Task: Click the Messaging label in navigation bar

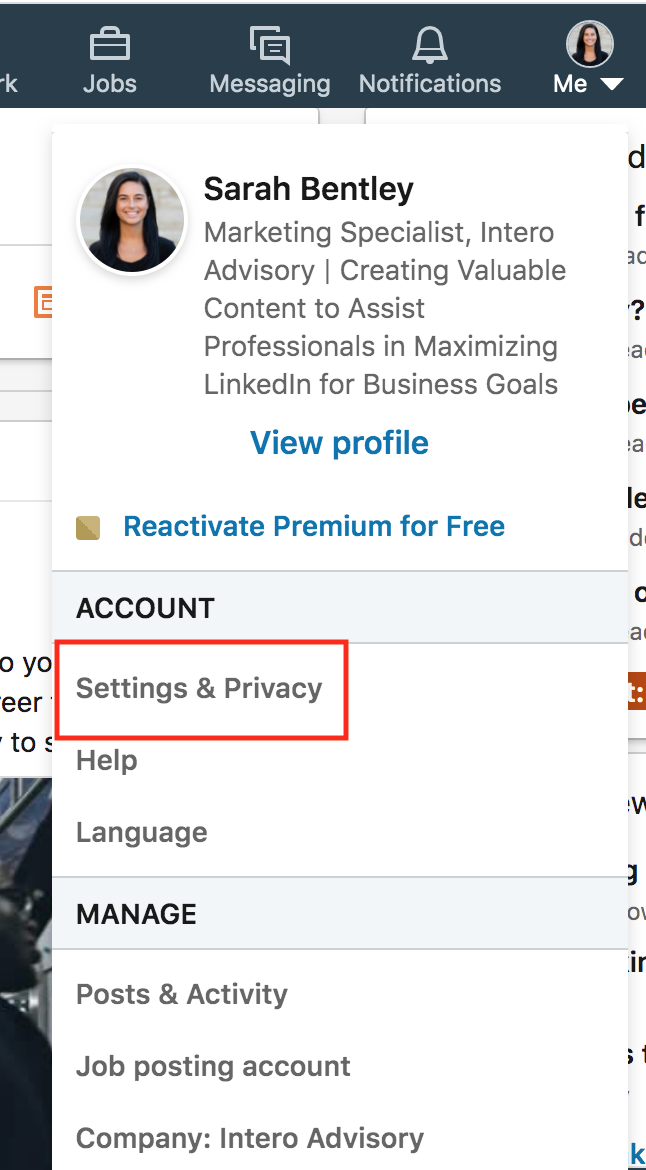Action: pos(269,84)
